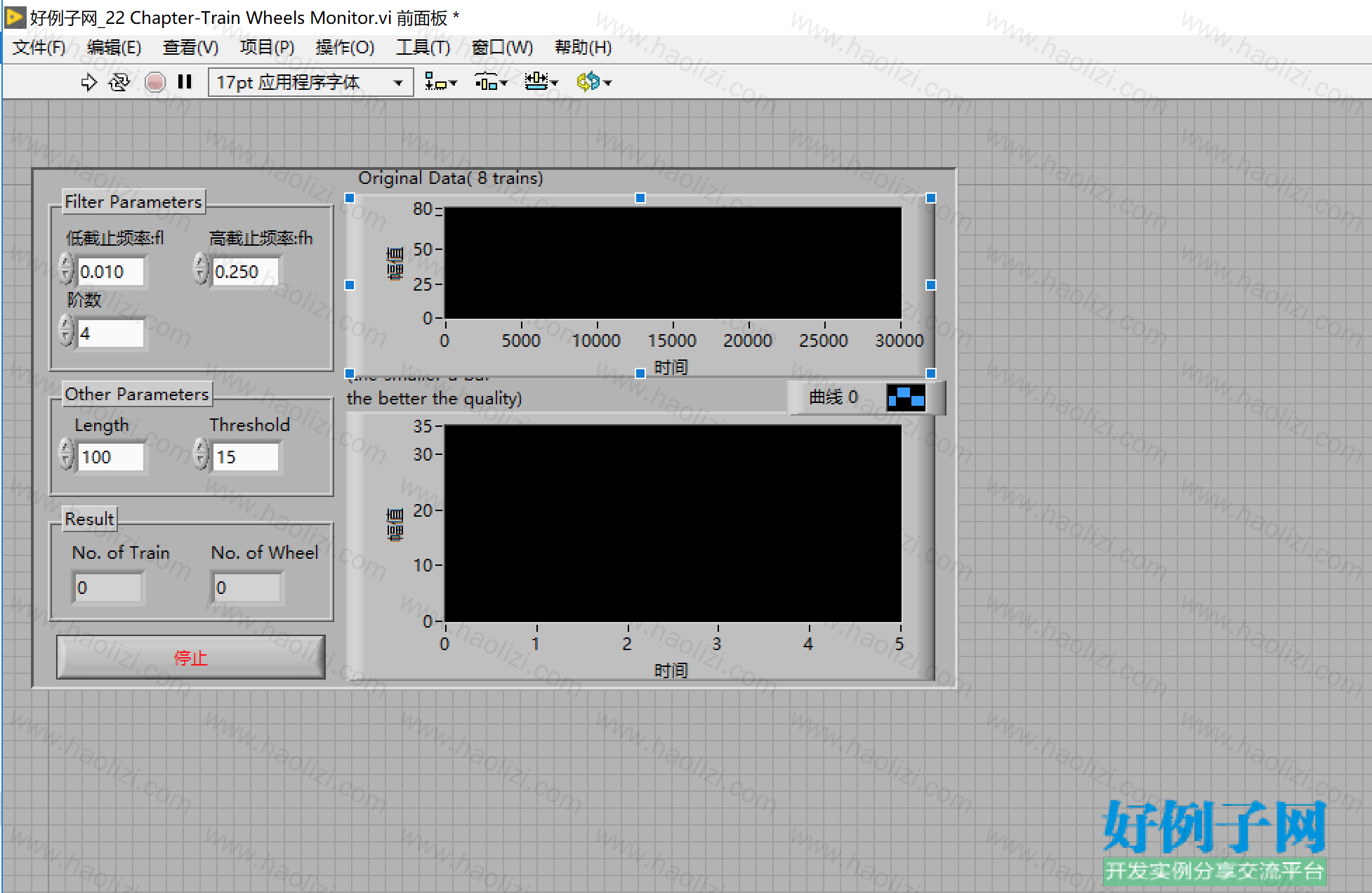Viewport: 1372px width, 893px height.
Task: Click the 30000 x-axis tick label
Action: pyautogui.click(x=899, y=341)
